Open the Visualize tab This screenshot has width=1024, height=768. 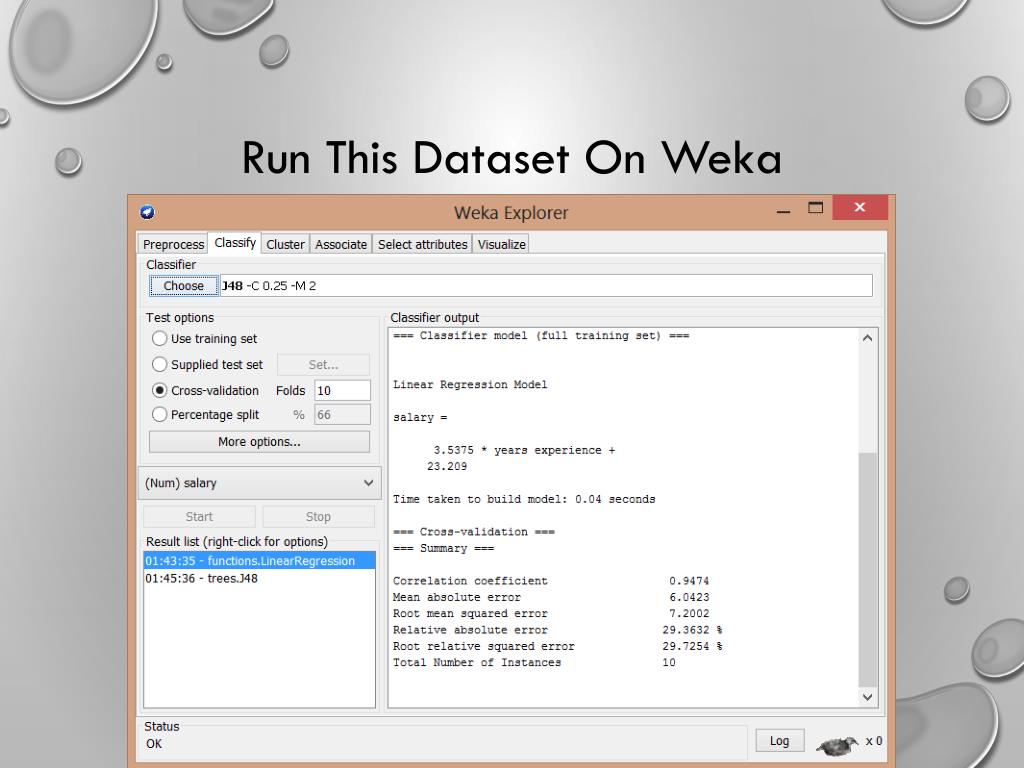click(x=502, y=244)
